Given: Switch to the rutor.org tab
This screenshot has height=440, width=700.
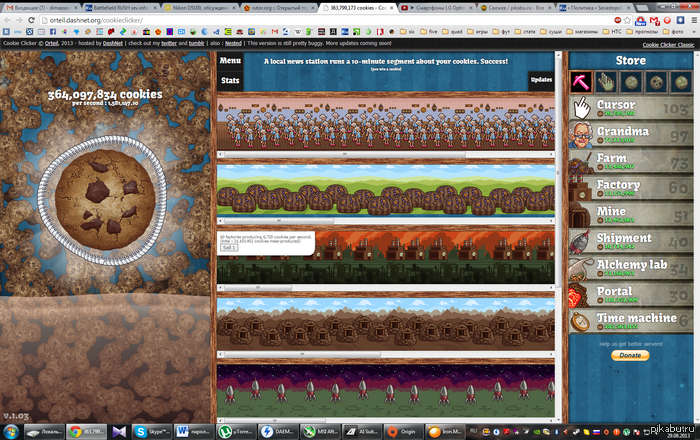Looking at the screenshot, I should 279,8.
